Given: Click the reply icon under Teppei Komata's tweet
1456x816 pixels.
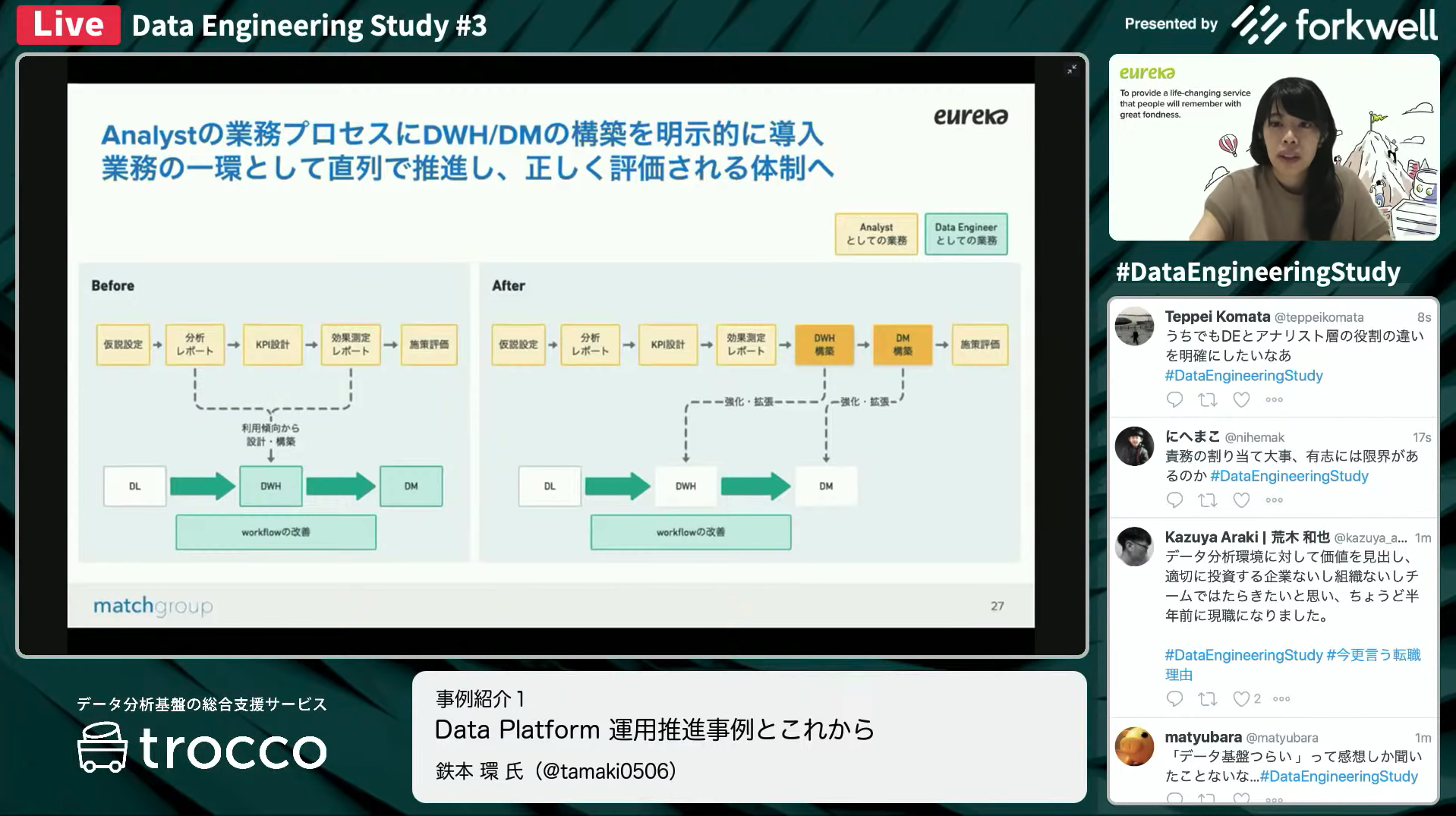Looking at the screenshot, I should (1174, 399).
